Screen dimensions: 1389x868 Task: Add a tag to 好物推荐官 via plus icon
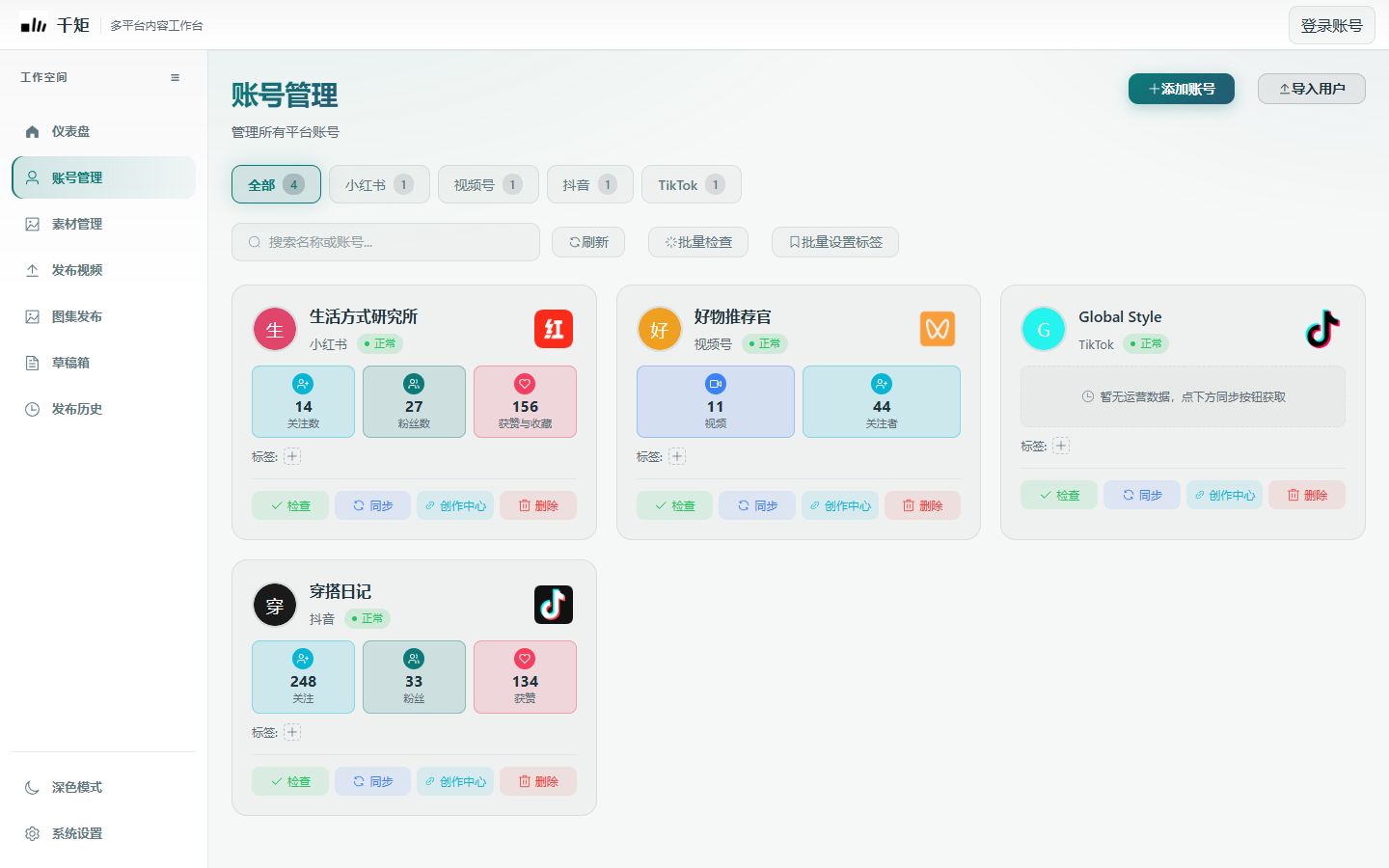click(x=677, y=456)
